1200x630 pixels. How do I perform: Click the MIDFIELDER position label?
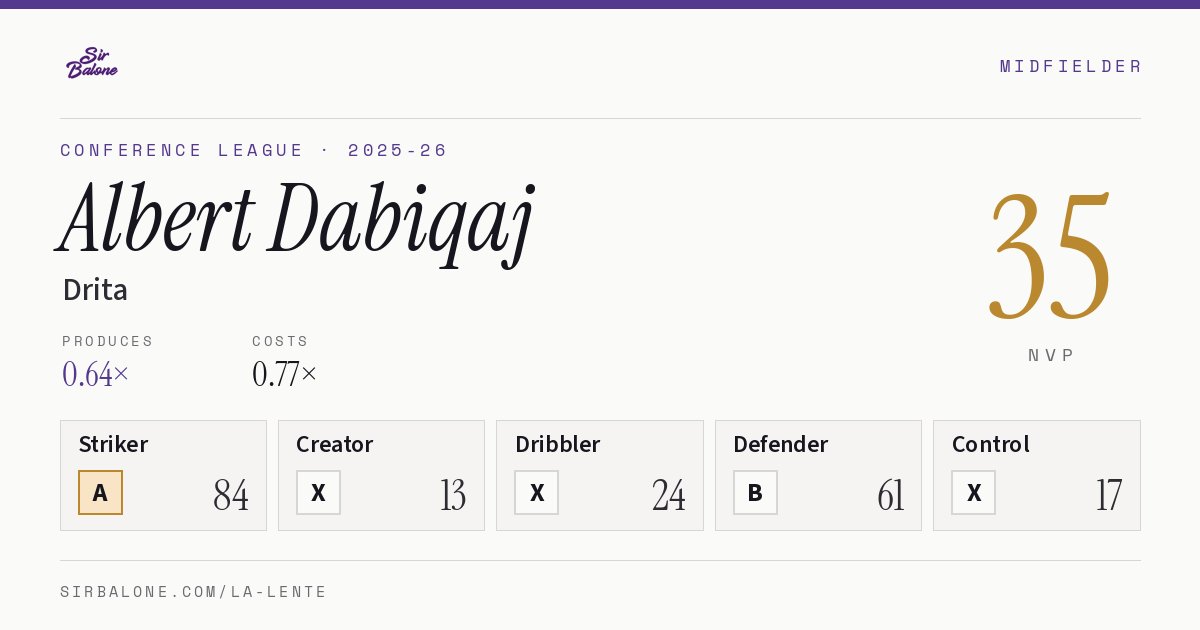pyautogui.click(x=1070, y=66)
